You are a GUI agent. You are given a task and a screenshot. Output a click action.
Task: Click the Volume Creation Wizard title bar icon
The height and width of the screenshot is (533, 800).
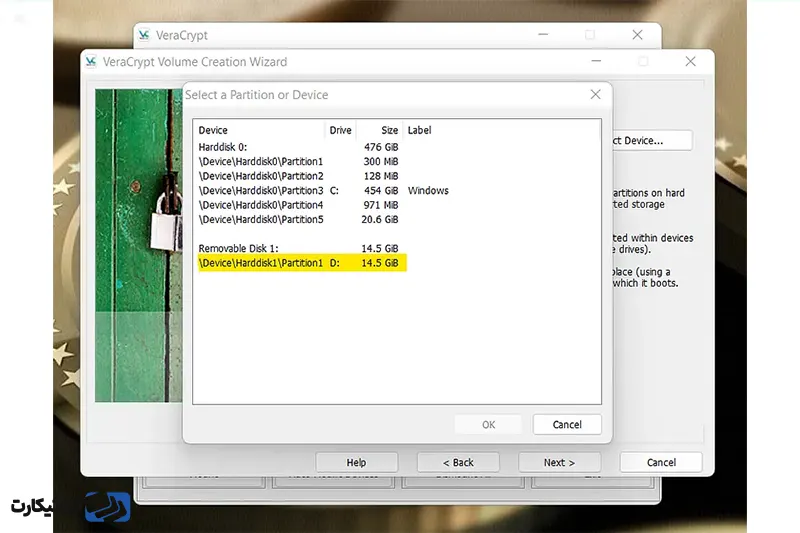pyautogui.click(x=91, y=62)
